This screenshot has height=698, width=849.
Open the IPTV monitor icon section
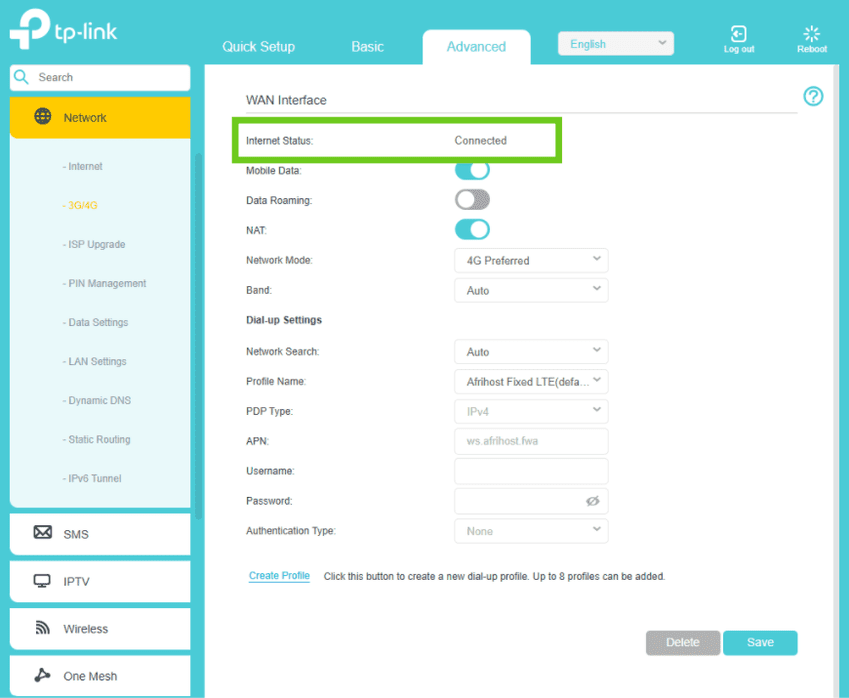[x=43, y=581]
